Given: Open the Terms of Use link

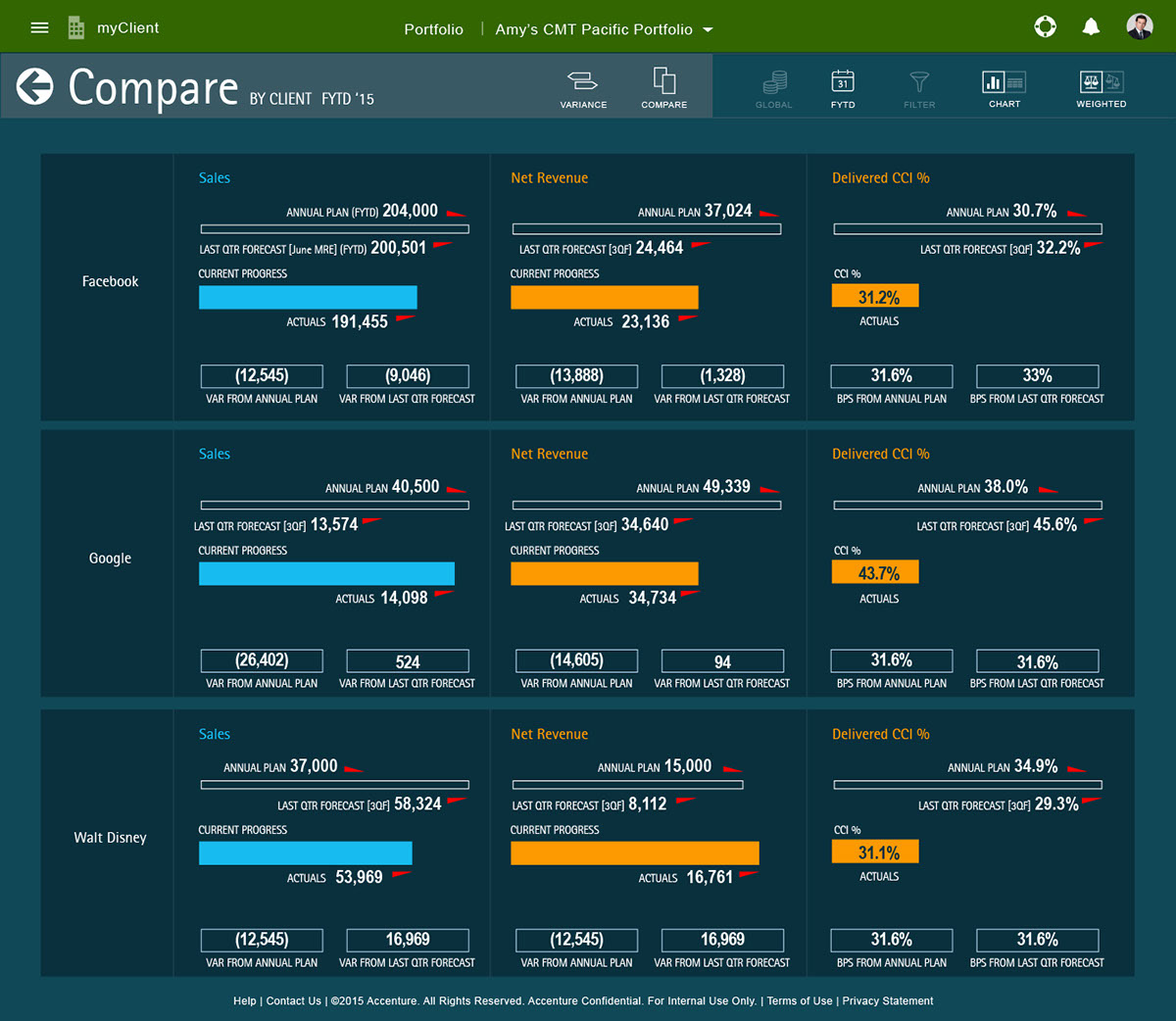Looking at the screenshot, I should click(x=800, y=1001).
